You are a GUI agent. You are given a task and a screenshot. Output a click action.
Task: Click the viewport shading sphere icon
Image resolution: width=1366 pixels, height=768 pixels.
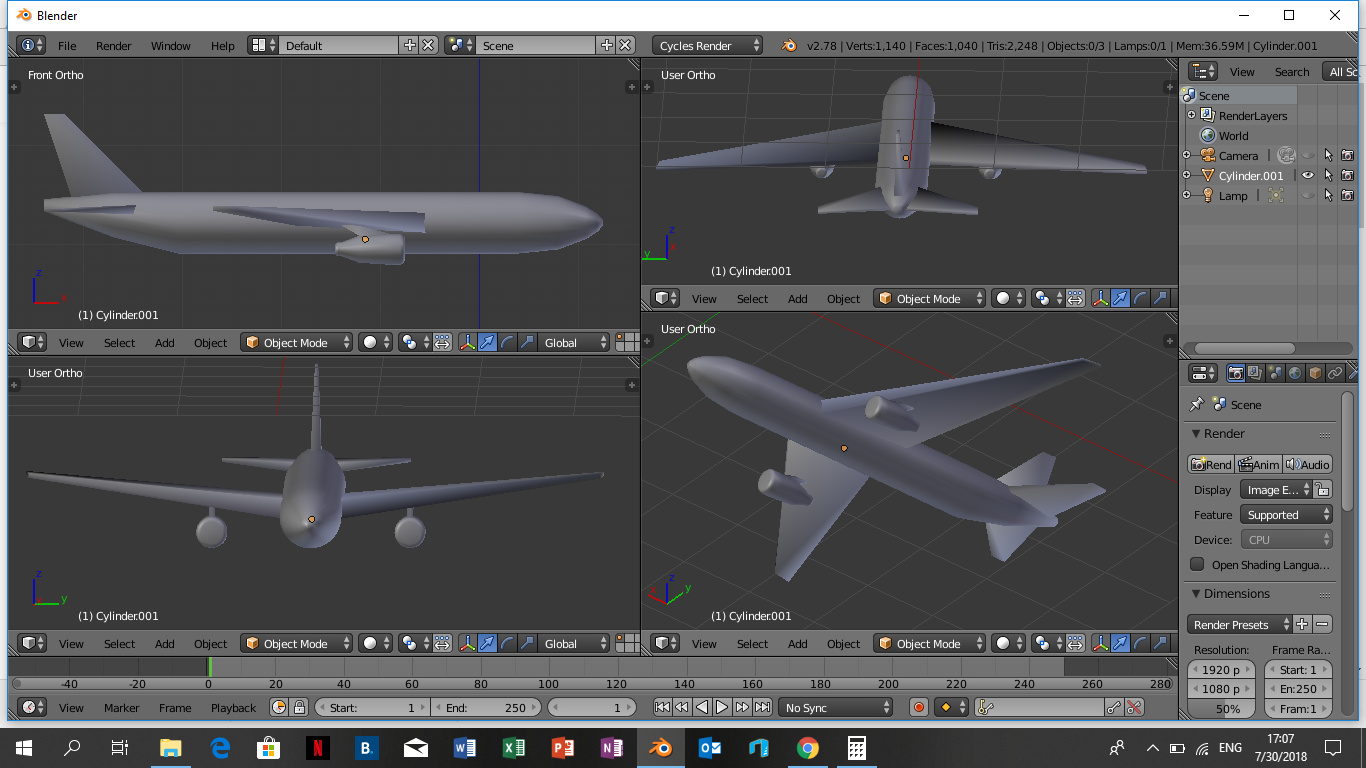[x=372, y=342]
